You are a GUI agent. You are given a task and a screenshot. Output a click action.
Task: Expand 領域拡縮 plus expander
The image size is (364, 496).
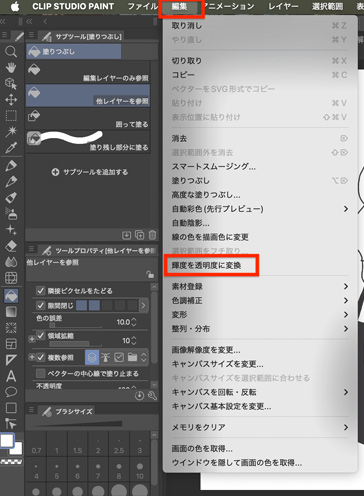pyautogui.click(x=32, y=339)
